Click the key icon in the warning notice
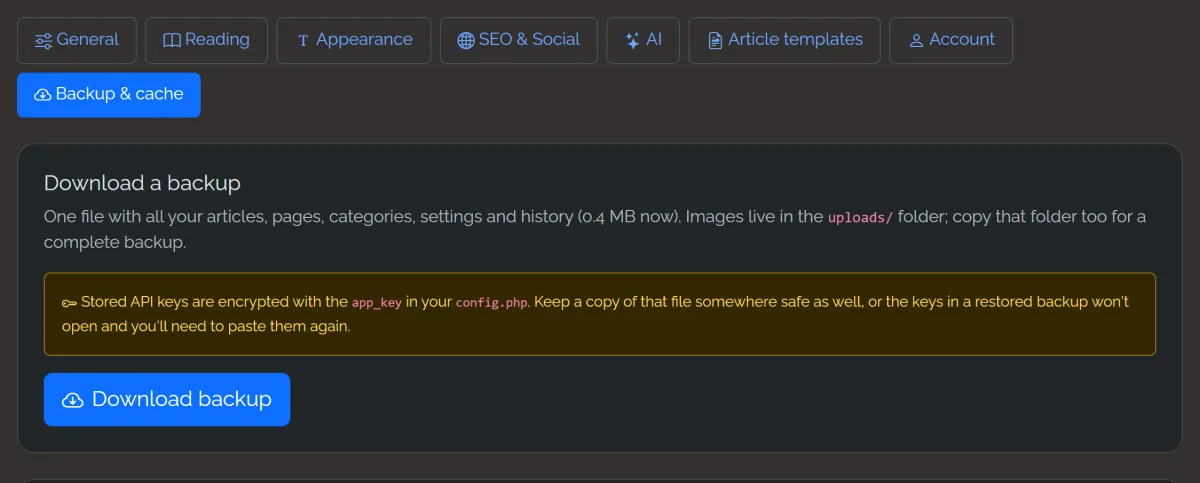1200x483 pixels. (x=69, y=302)
